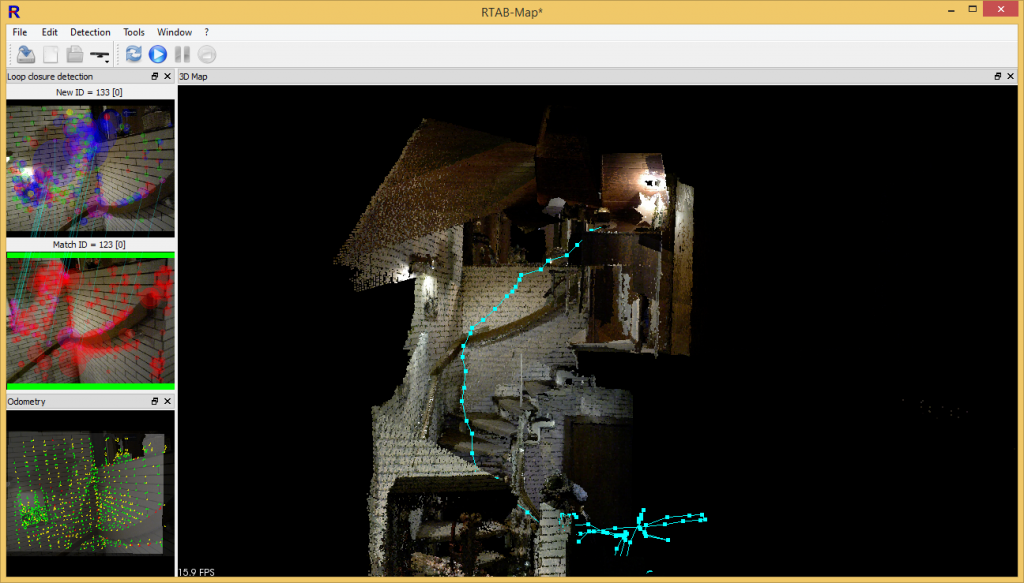Click the refresh/reset cache toolbar icon

[x=133, y=54]
